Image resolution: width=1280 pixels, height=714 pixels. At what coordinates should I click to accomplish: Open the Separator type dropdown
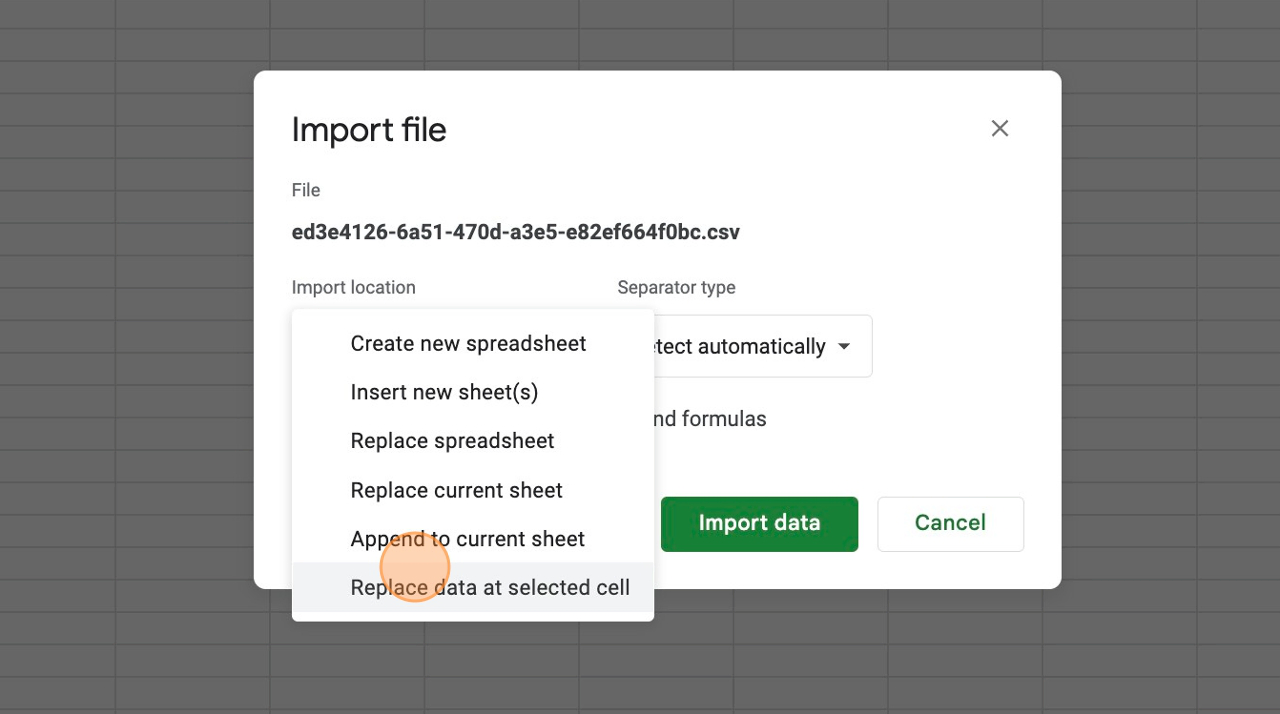point(760,347)
